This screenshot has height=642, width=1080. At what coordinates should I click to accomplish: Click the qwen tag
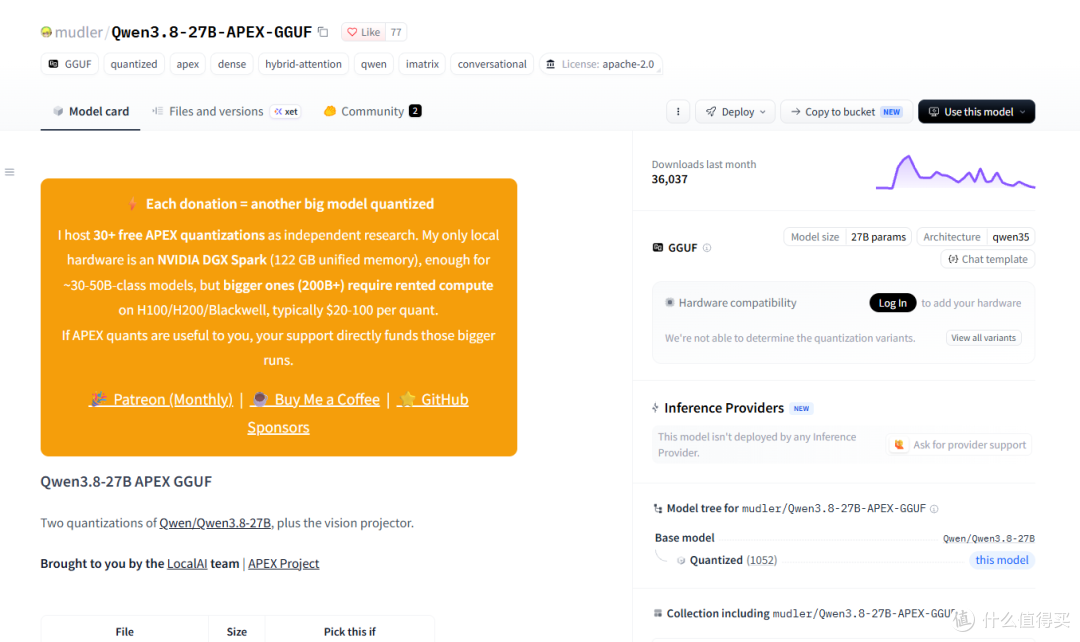373,64
